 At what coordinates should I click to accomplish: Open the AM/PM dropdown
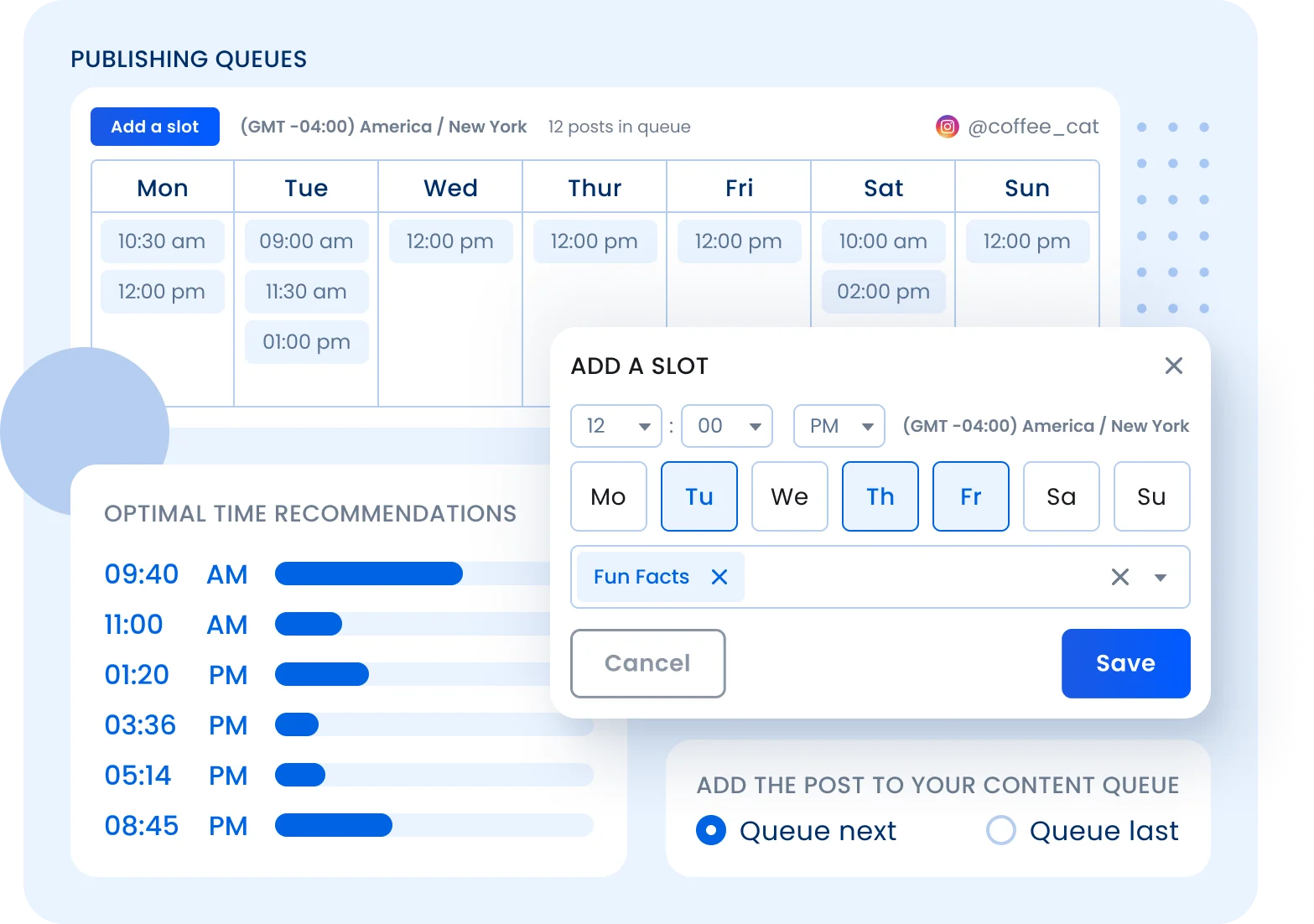coord(839,426)
